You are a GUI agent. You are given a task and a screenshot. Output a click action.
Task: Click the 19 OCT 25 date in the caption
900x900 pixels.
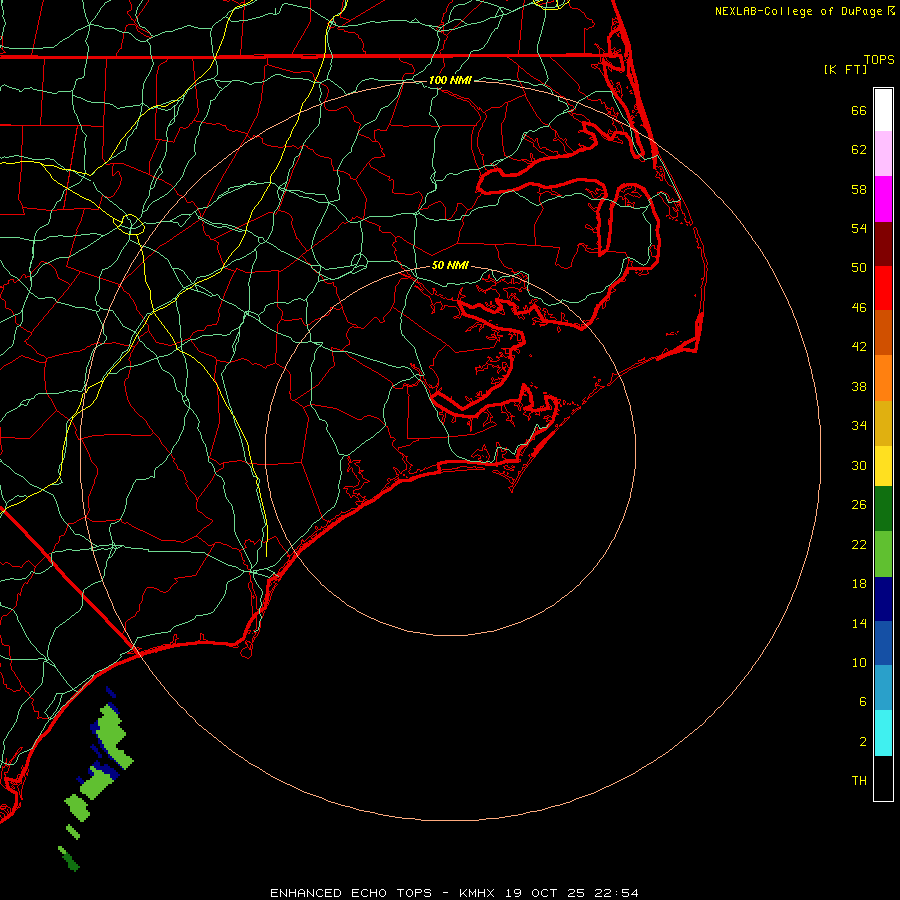[545, 893]
